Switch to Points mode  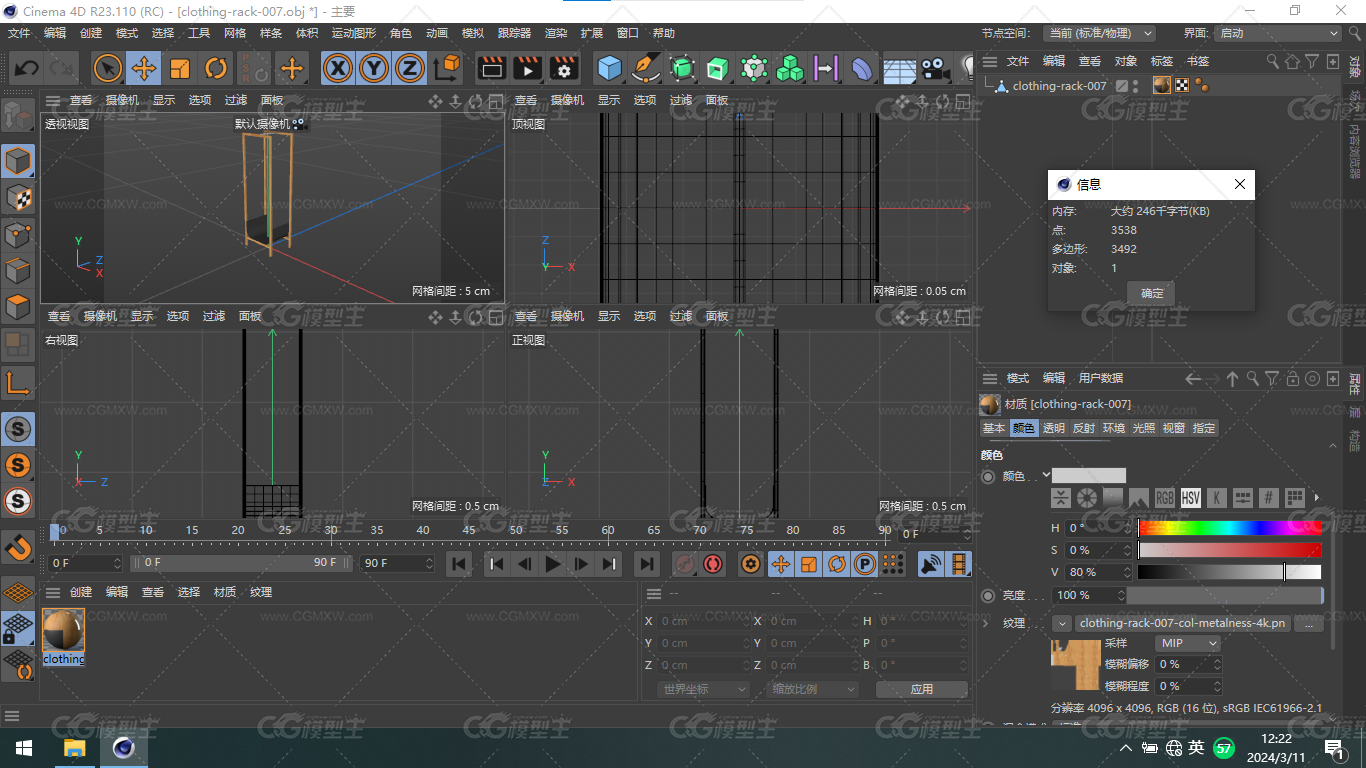(19, 234)
